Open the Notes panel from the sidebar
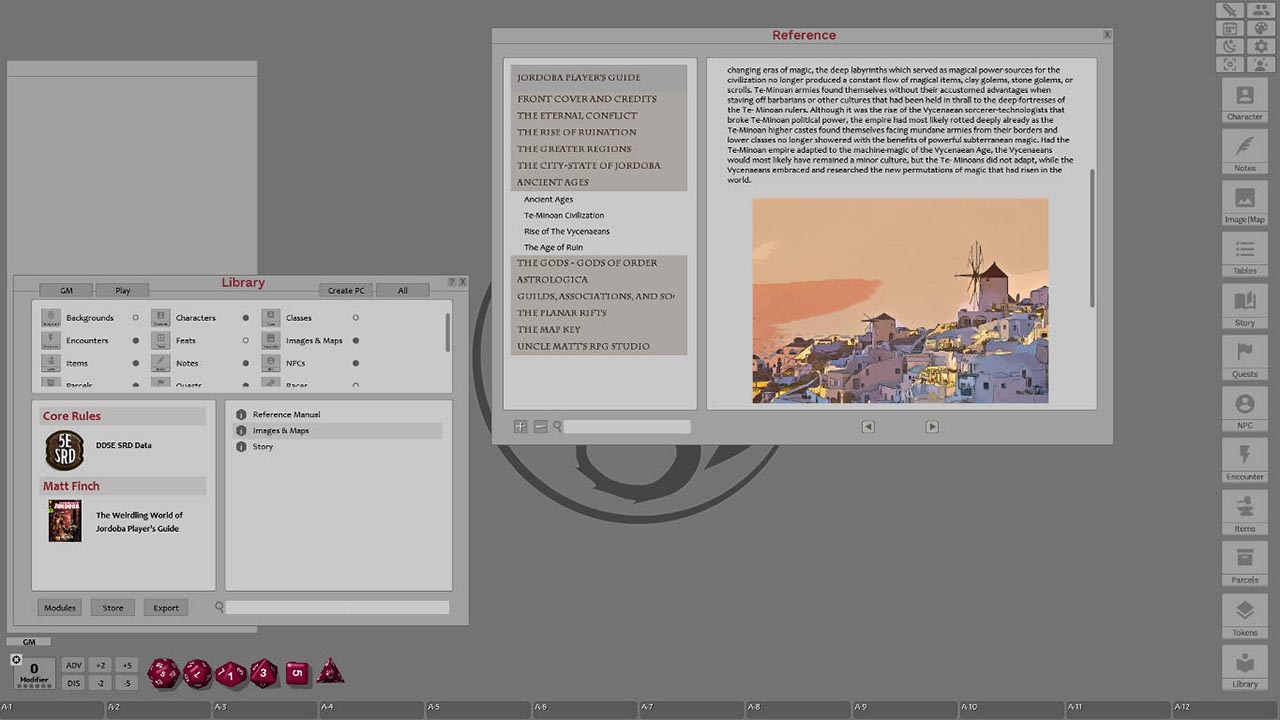This screenshot has height=720, width=1280. (1244, 152)
